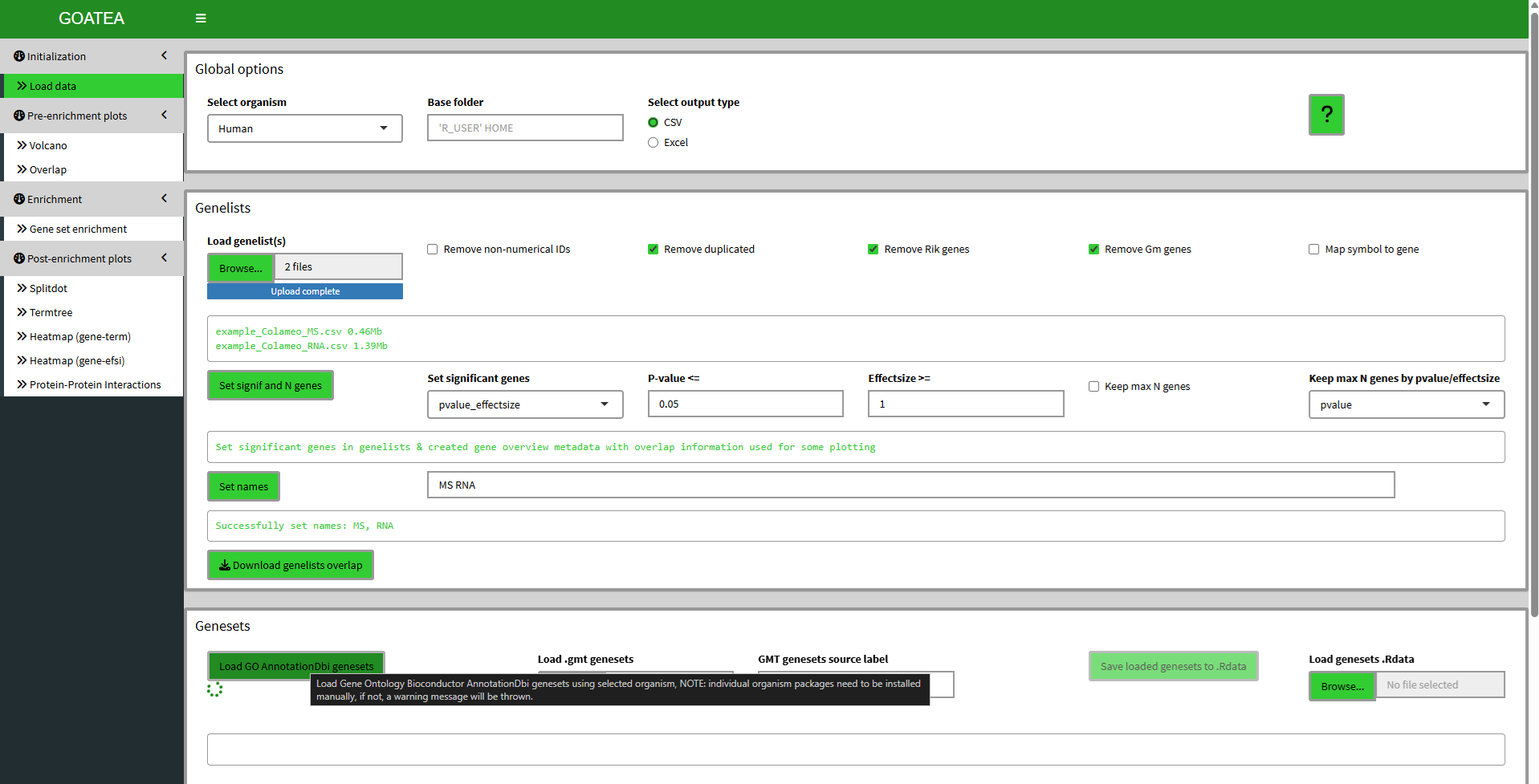Open the Select organism dropdown
Viewport: 1539px width, 784px height.
(304, 128)
